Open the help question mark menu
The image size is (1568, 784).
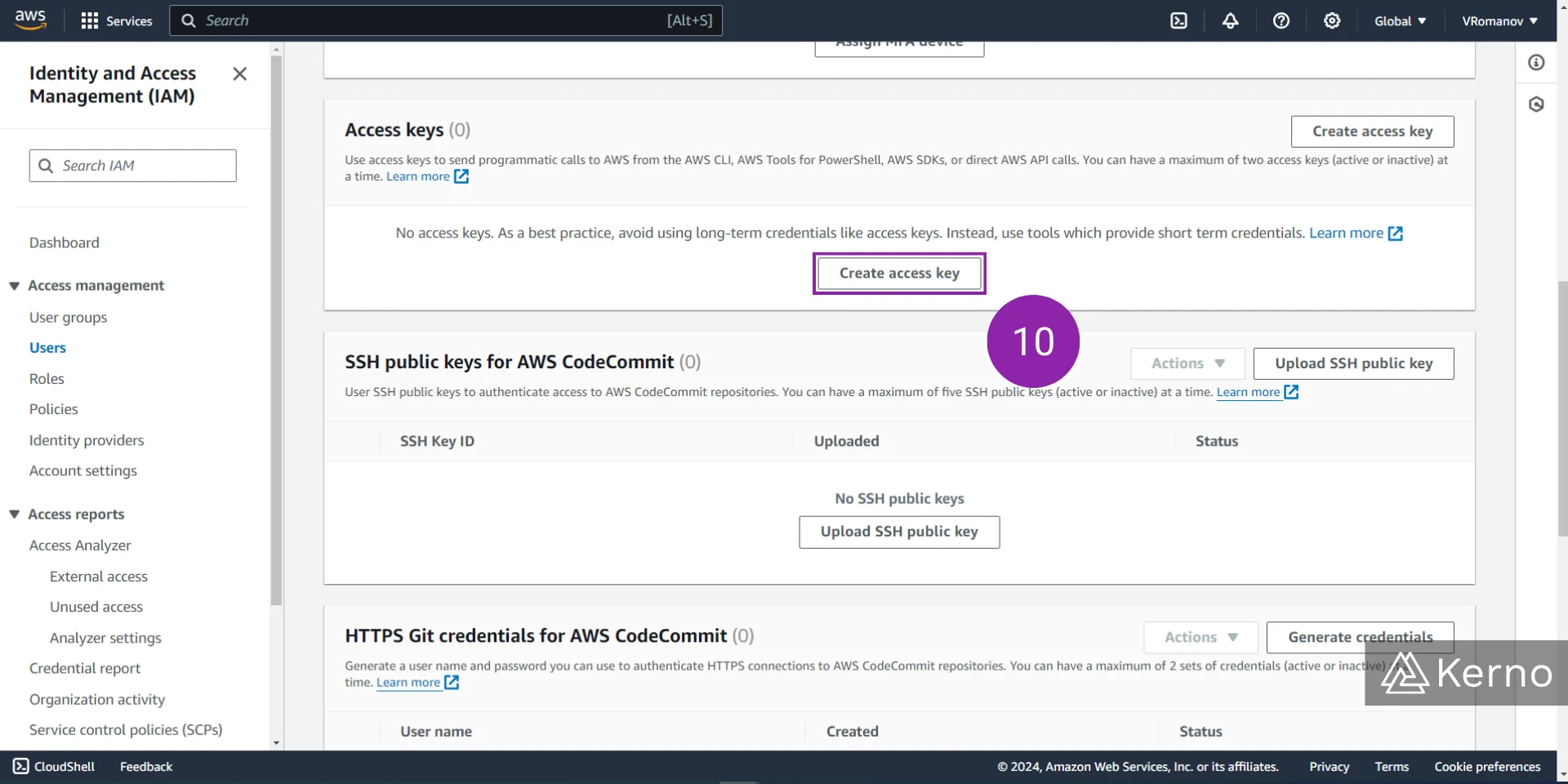coord(1281,20)
